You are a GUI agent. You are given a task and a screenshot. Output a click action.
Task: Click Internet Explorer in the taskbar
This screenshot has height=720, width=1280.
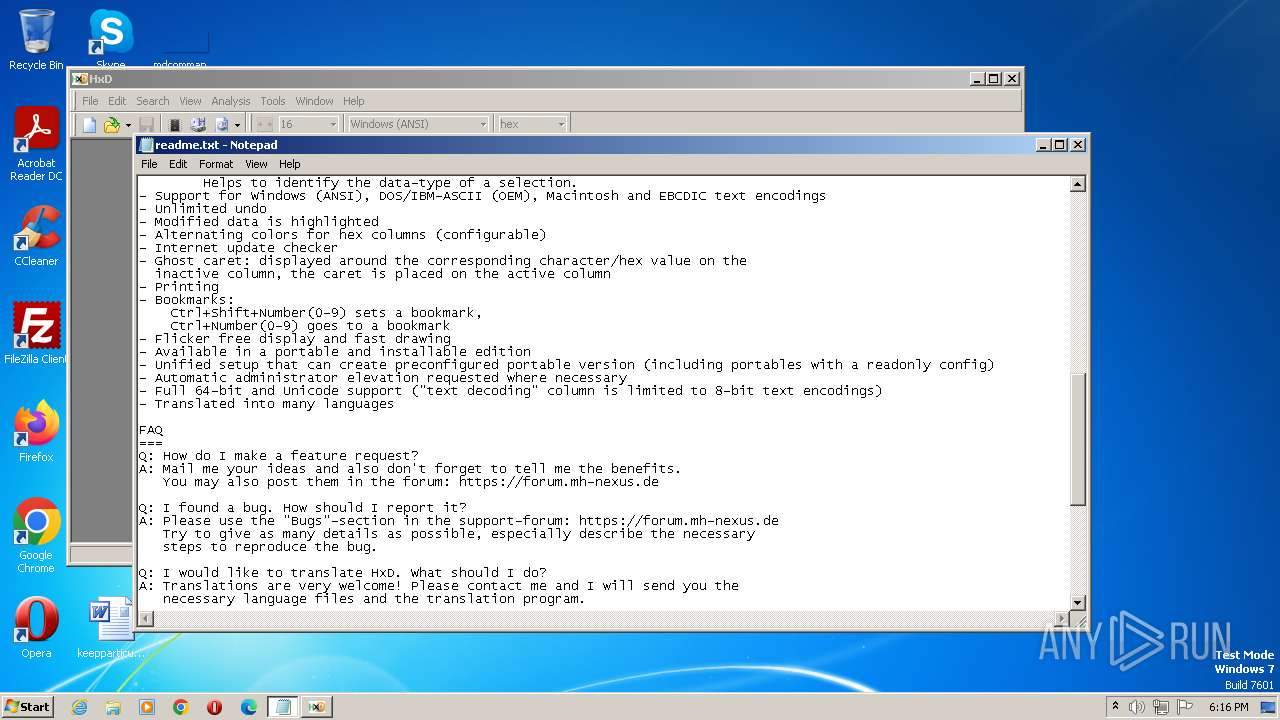click(79, 707)
